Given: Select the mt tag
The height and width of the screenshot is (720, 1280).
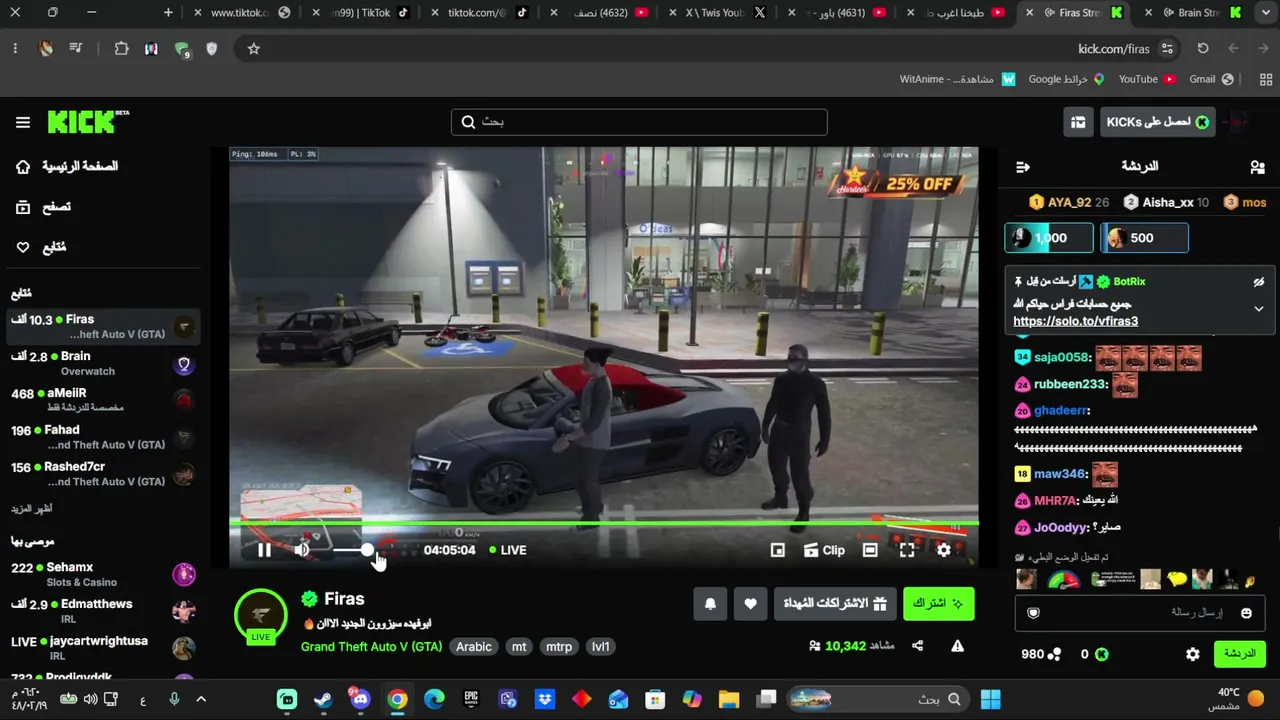Looking at the screenshot, I should [x=519, y=647].
